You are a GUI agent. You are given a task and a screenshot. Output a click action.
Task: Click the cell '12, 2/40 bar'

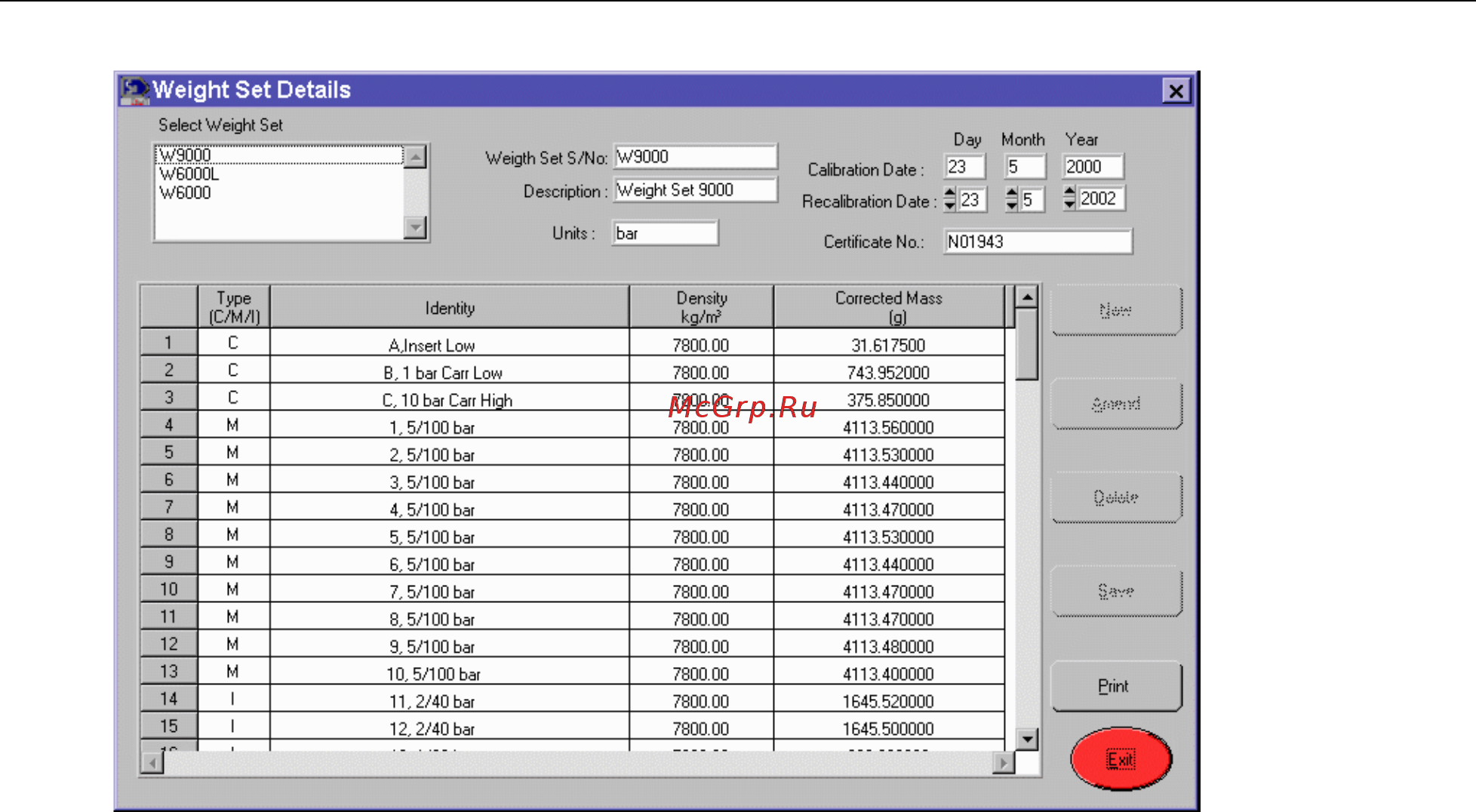450,726
